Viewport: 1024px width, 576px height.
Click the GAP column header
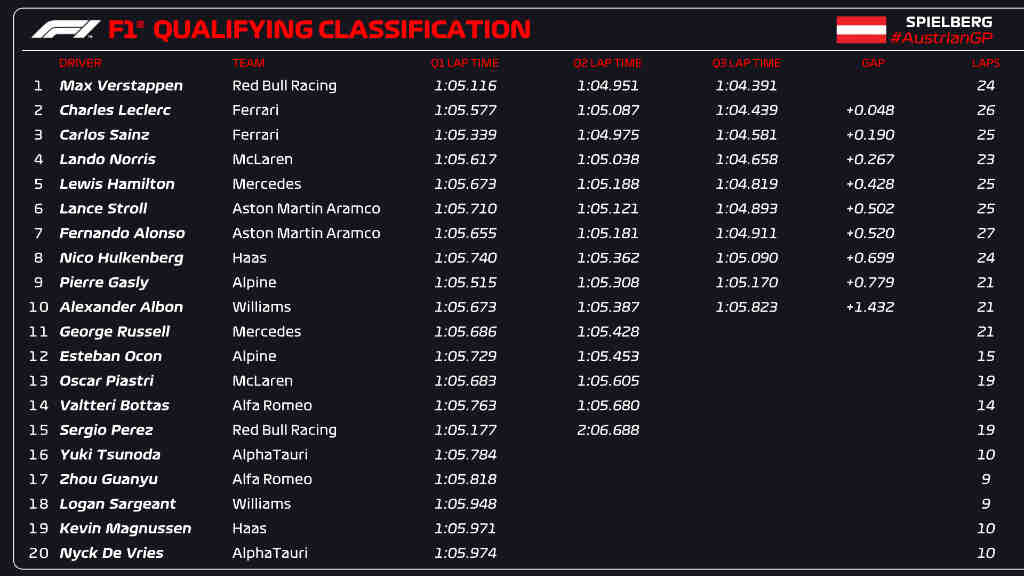click(x=872, y=63)
